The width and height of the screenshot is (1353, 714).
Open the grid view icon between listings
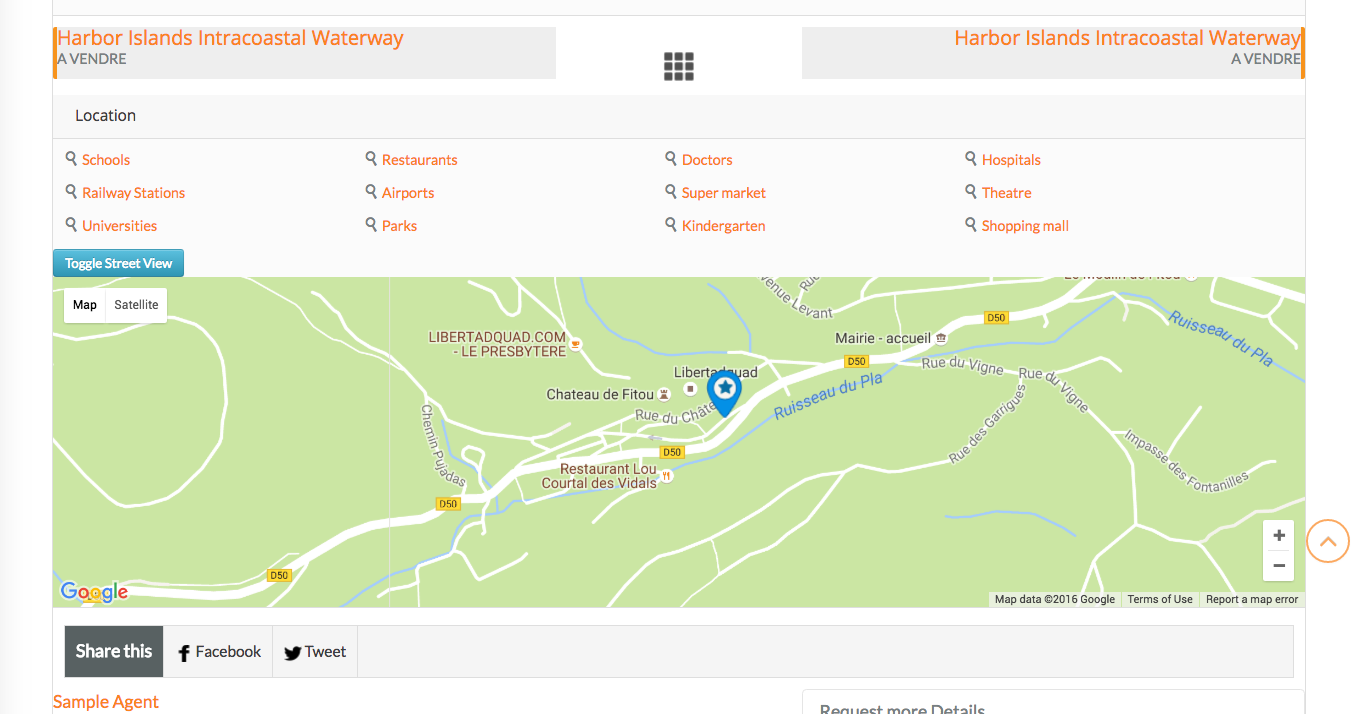click(x=679, y=67)
